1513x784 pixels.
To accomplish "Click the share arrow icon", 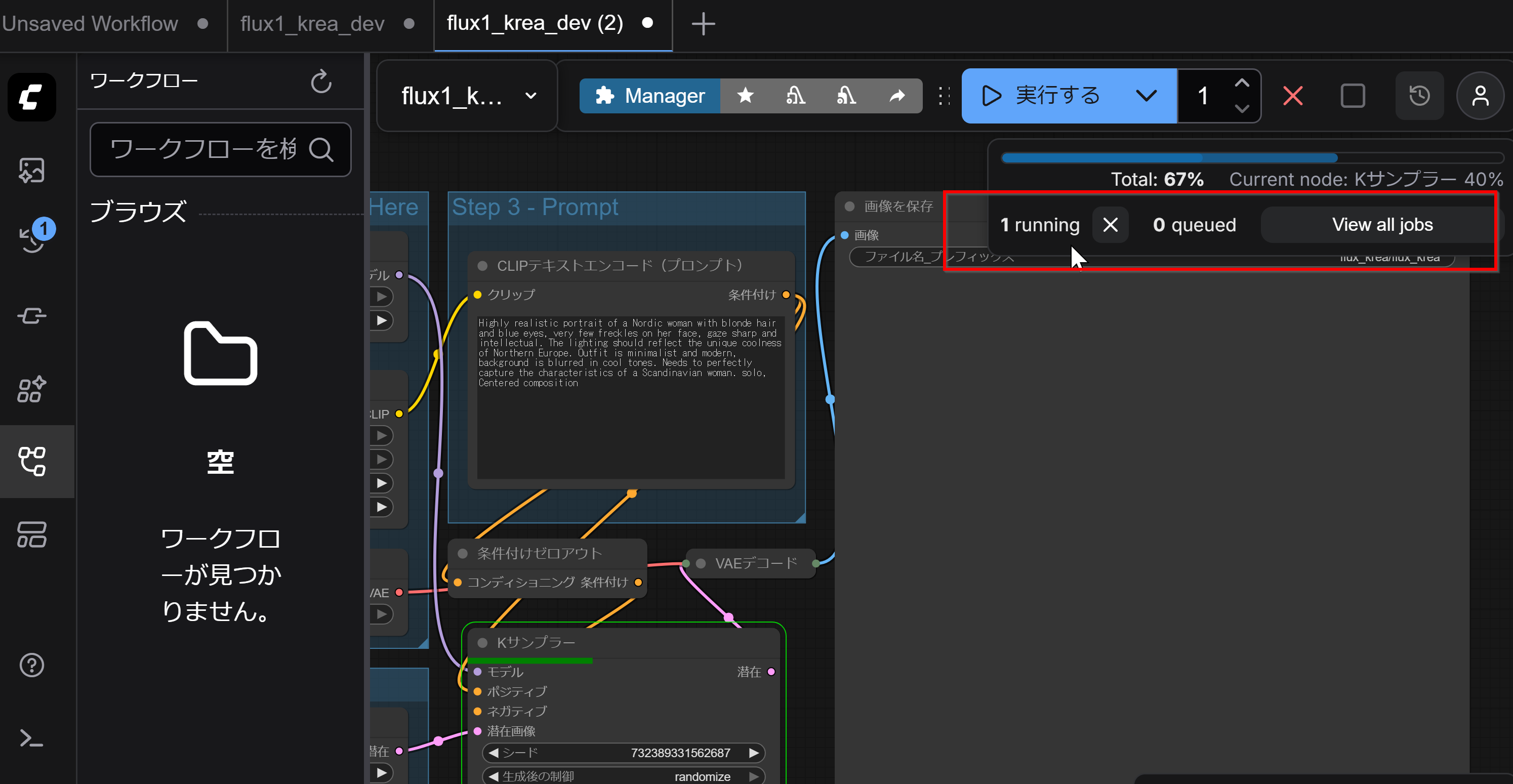I will (897, 95).
